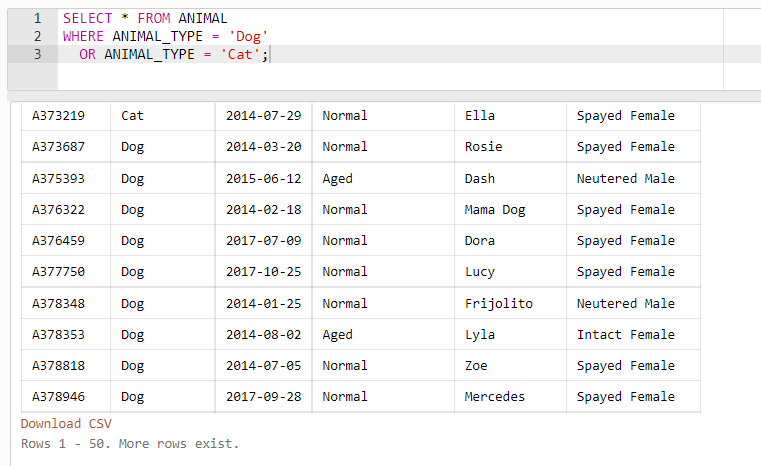Select cell A378946 in the results
The image size is (761, 466).
click(x=58, y=397)
